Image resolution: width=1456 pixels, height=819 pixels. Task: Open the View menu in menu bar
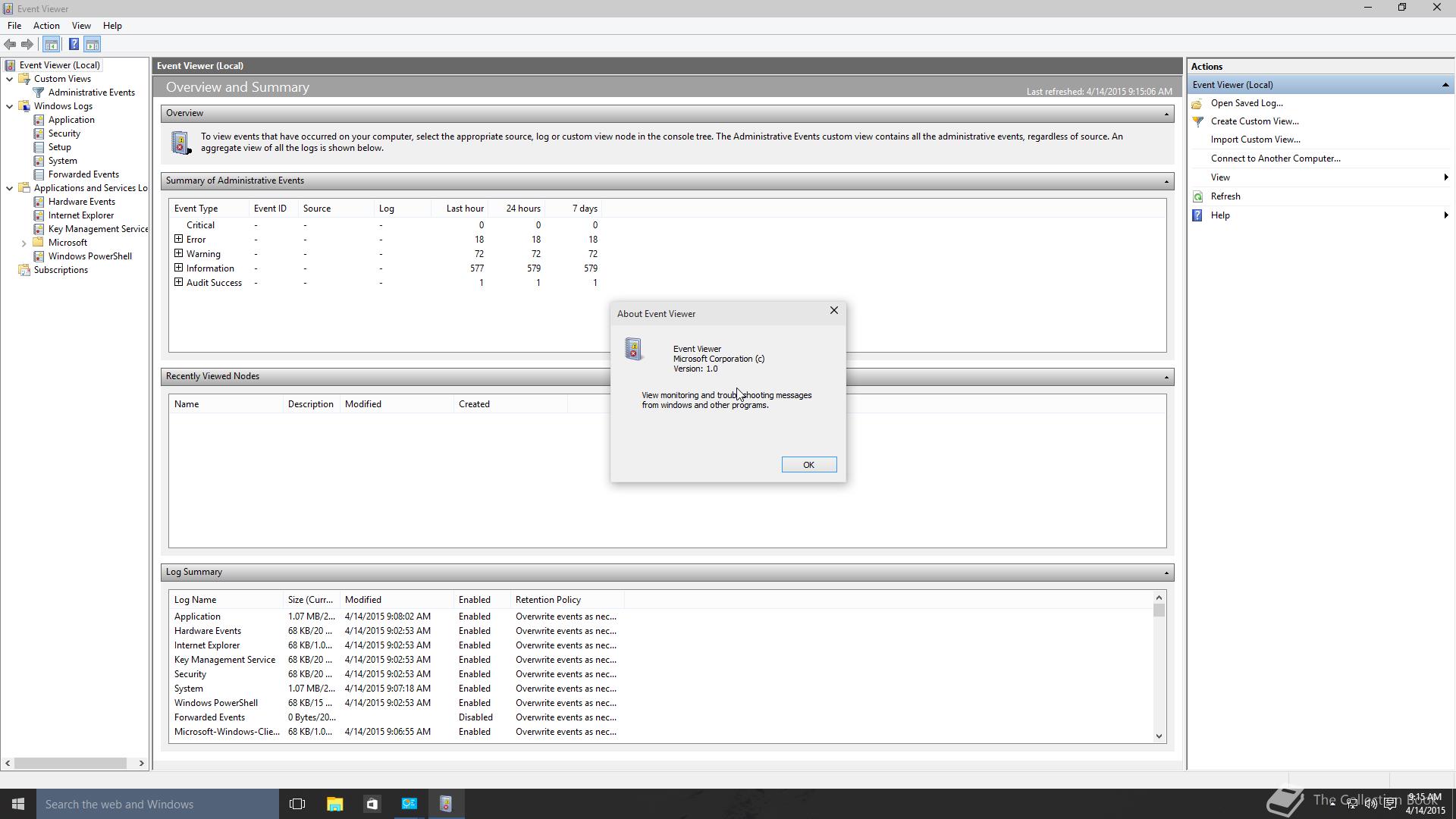[x=81, y=26]
